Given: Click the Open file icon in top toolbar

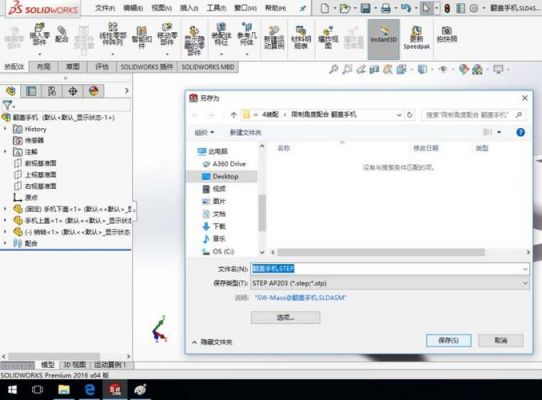Looking at the screenshot, I should 345,8.
